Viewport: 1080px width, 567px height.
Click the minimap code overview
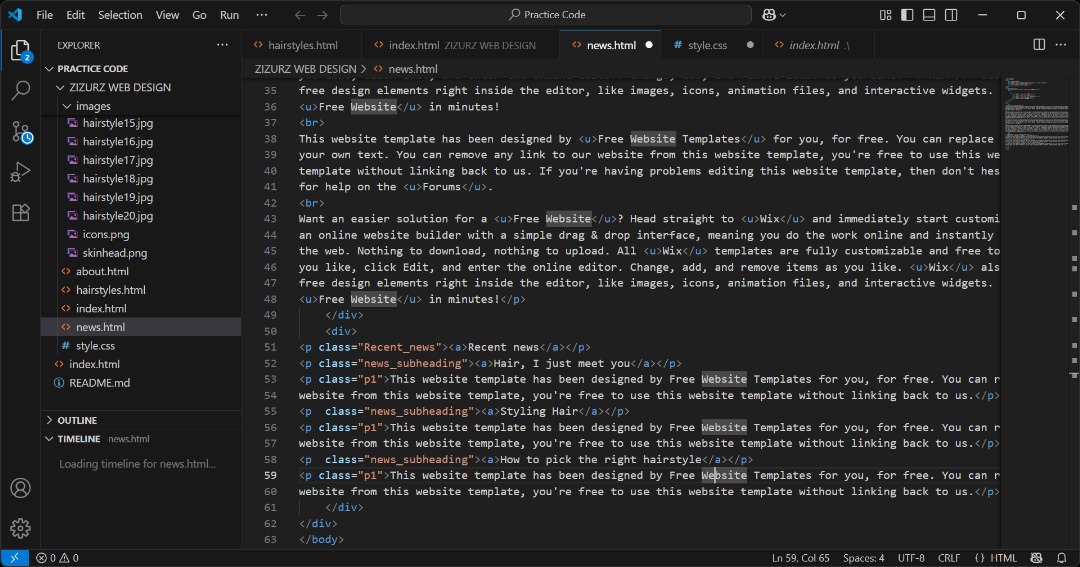tap(1035, 114)
